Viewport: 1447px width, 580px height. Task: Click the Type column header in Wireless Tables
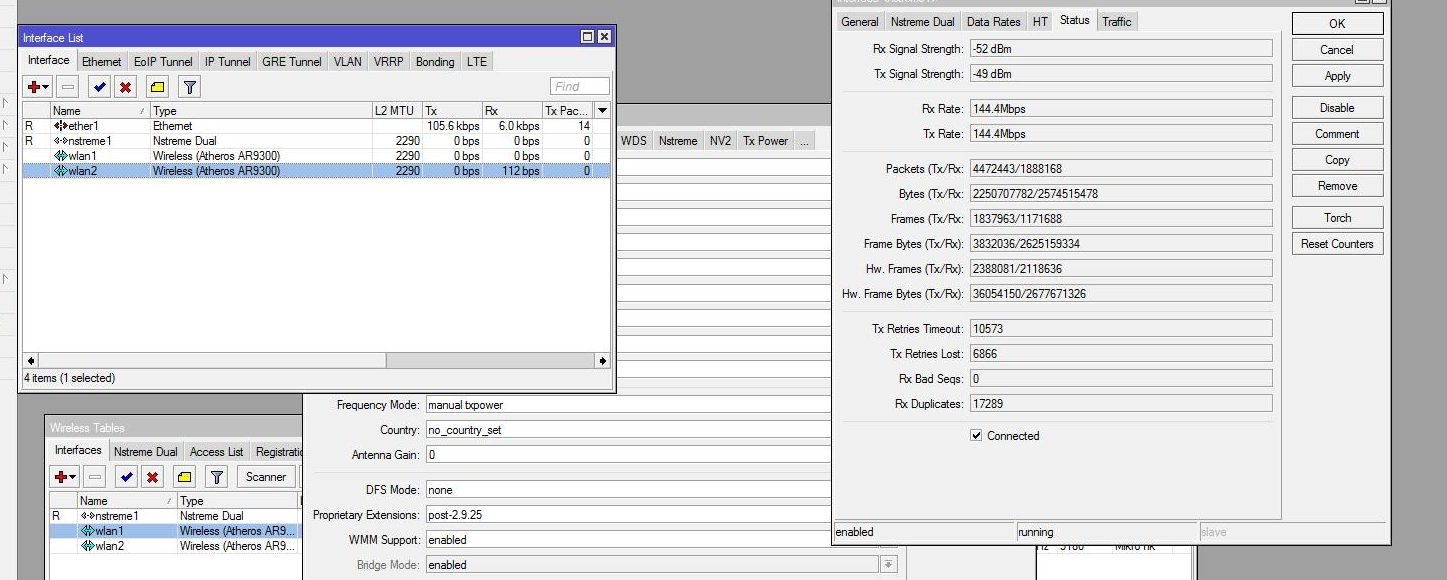tap(238, 501)
